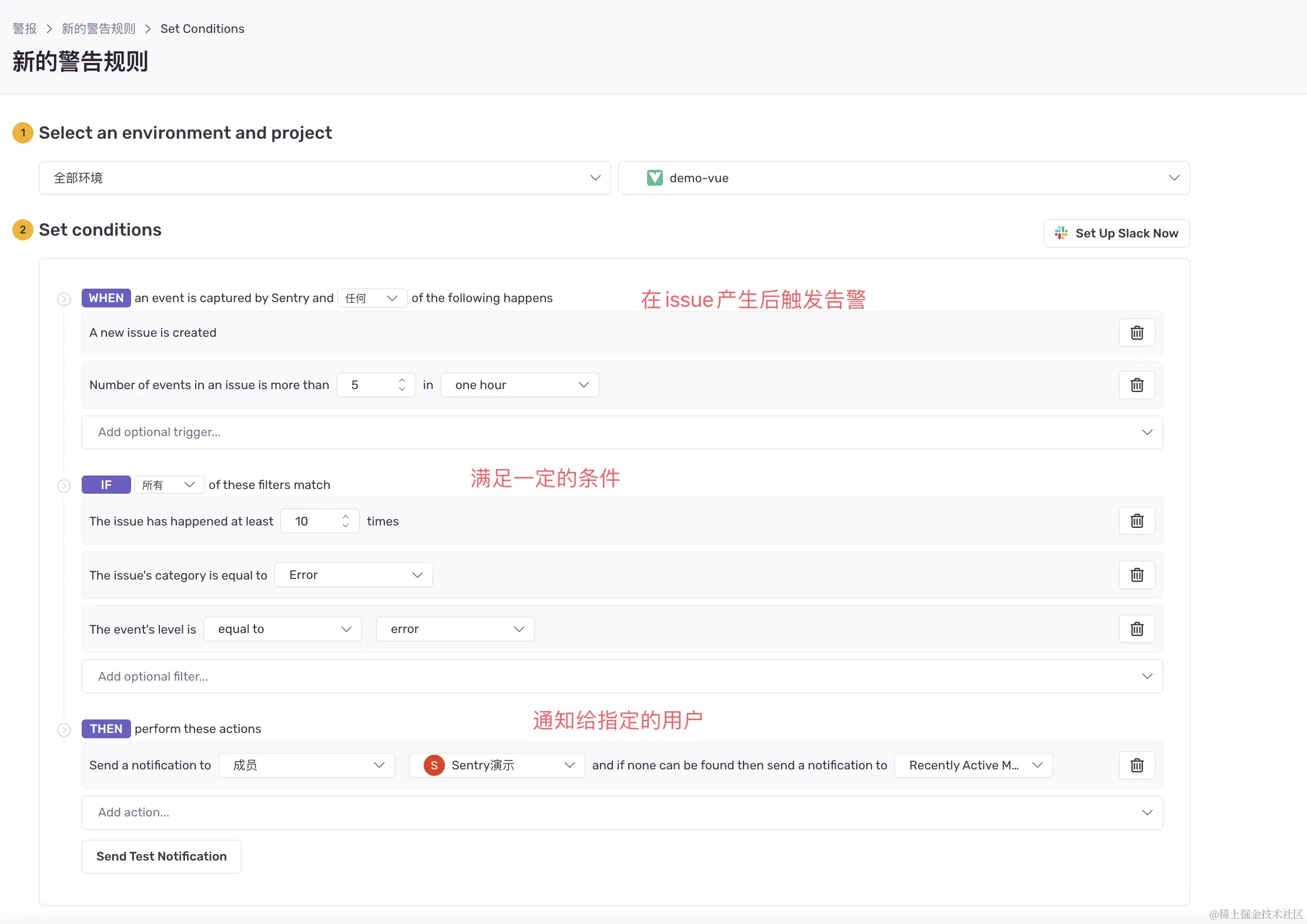Remove the number of events trigger row
This screenshot has width=1307, height=924.
click(x=1137, y=385)
